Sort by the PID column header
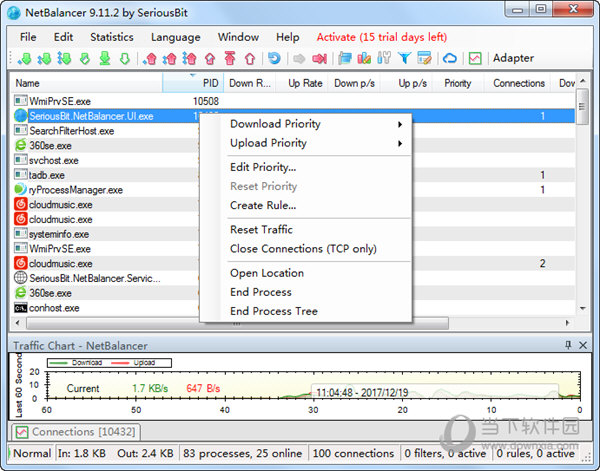This screenshot has height=471, width=600. (193, 83)
